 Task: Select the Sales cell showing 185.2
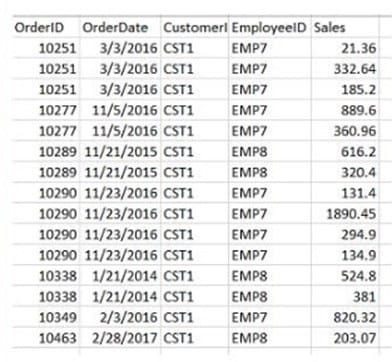tap(345, 90)
